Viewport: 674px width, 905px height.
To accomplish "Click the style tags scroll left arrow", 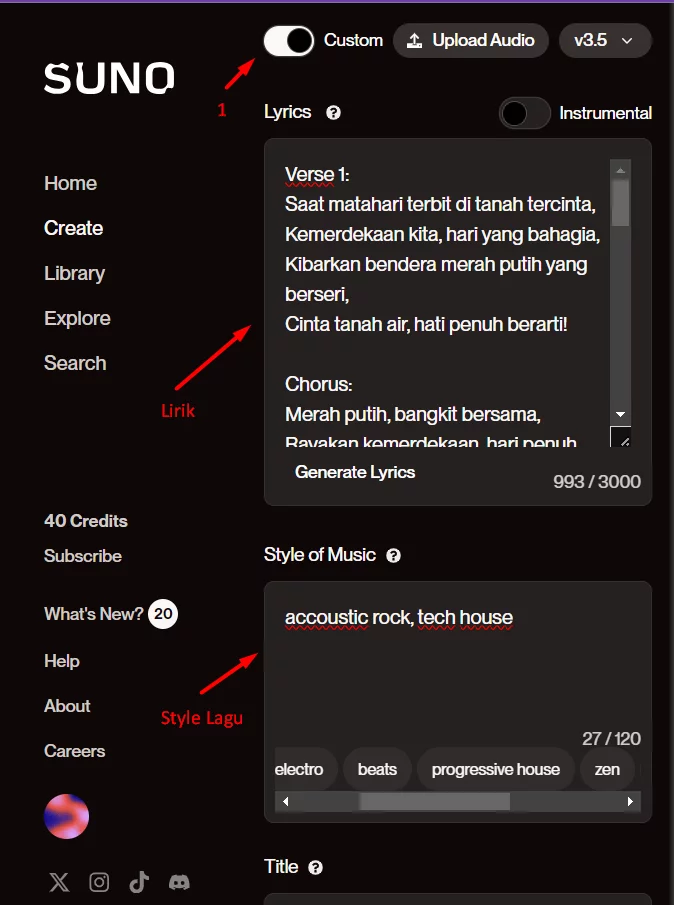I will pos(285,801).
